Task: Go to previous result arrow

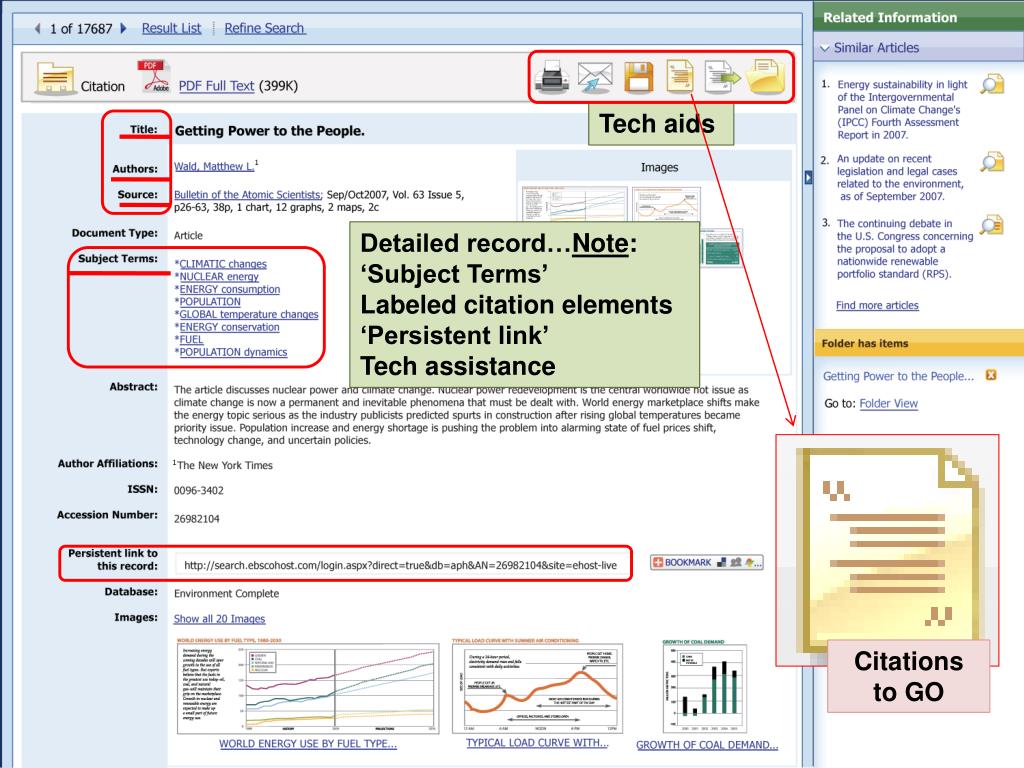Action: pyautogui.click(x=37, y=28)
